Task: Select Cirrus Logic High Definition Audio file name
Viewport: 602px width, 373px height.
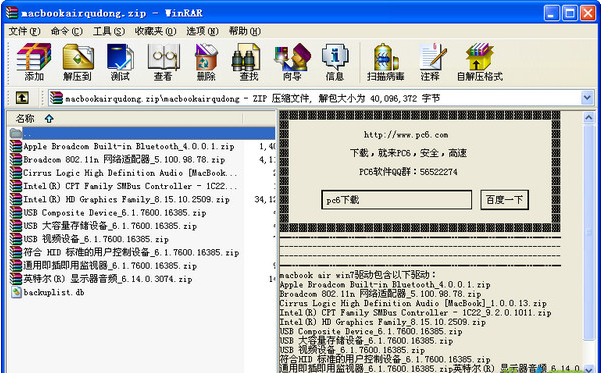Action: pyautogui.click(x=130, y=173)
